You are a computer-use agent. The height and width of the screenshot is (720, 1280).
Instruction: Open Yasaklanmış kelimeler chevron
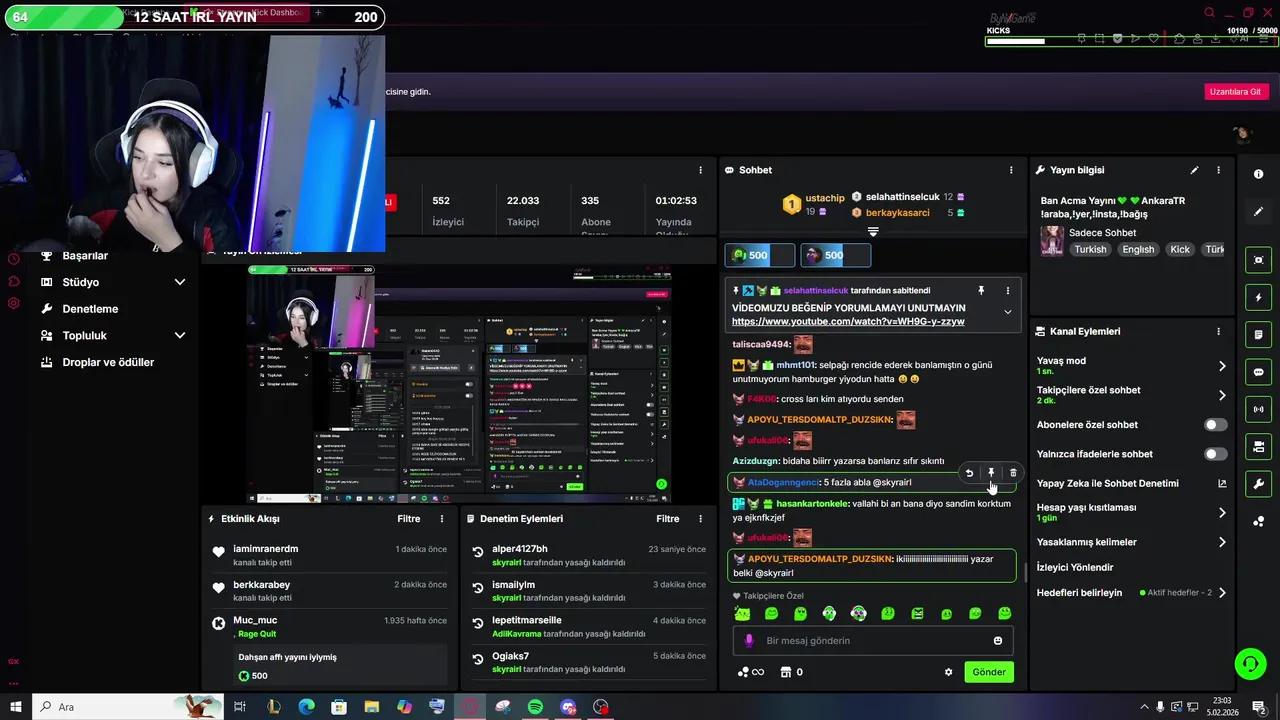click(x=1222, y=542)
